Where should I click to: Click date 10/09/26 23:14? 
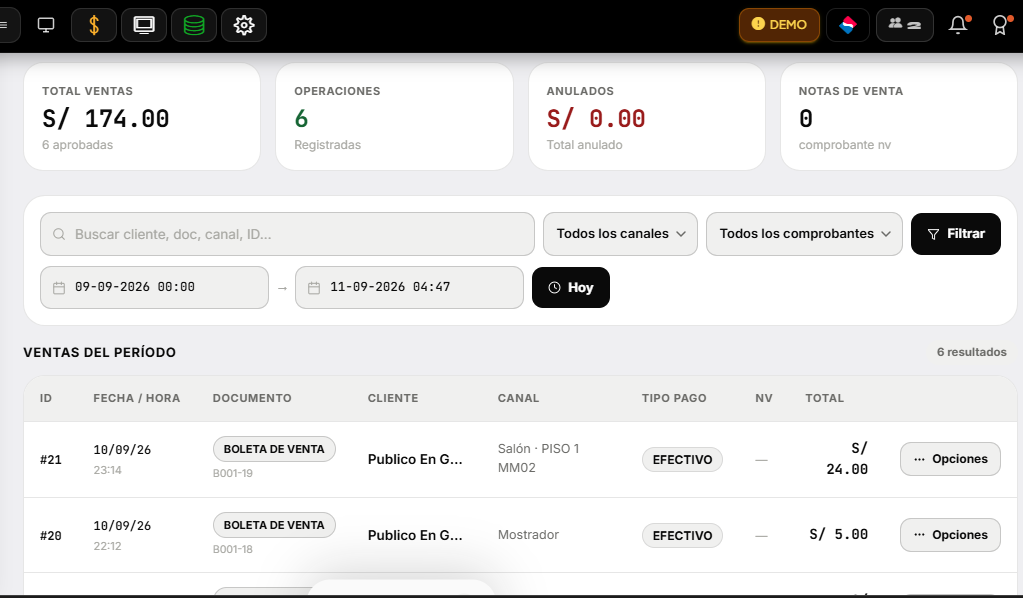(122, 459)
